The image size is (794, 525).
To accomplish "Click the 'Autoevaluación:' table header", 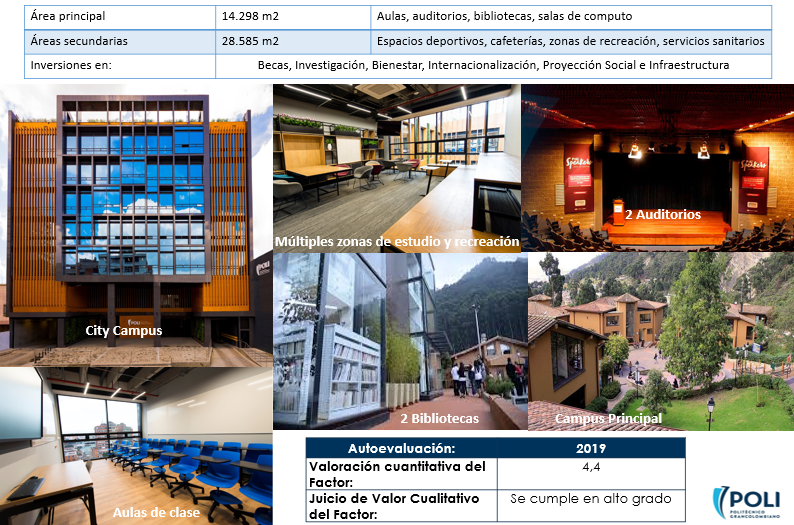I will pos(401,447).
